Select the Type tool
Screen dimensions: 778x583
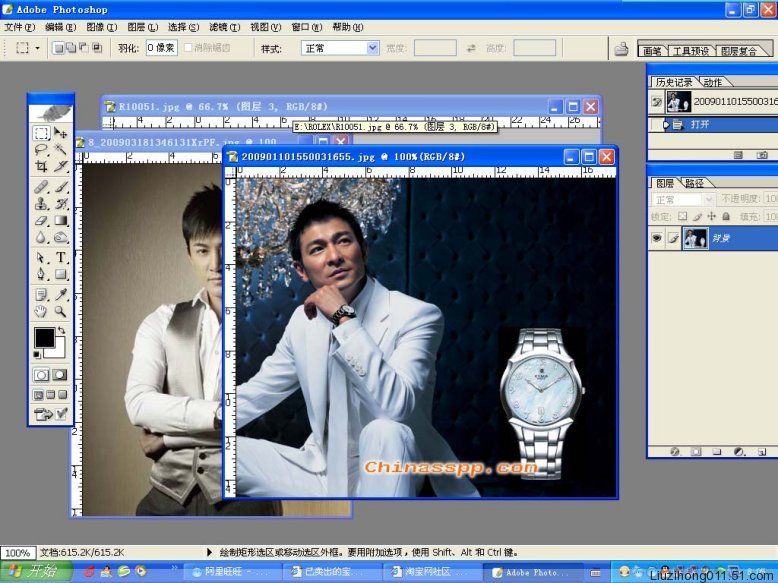pyautogui.click(x=61, y=258)
